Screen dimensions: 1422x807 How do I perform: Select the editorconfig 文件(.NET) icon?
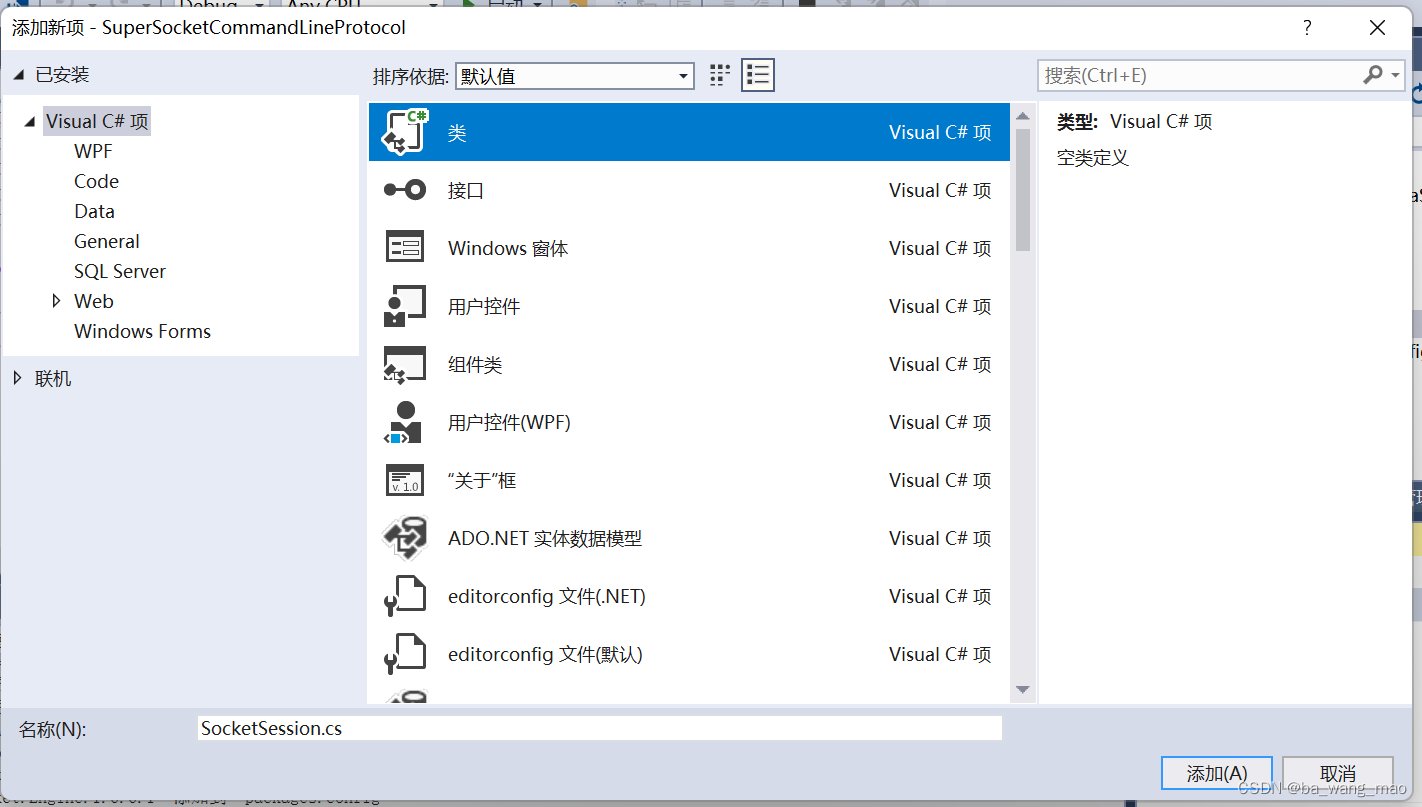click(x=406, y=596)
